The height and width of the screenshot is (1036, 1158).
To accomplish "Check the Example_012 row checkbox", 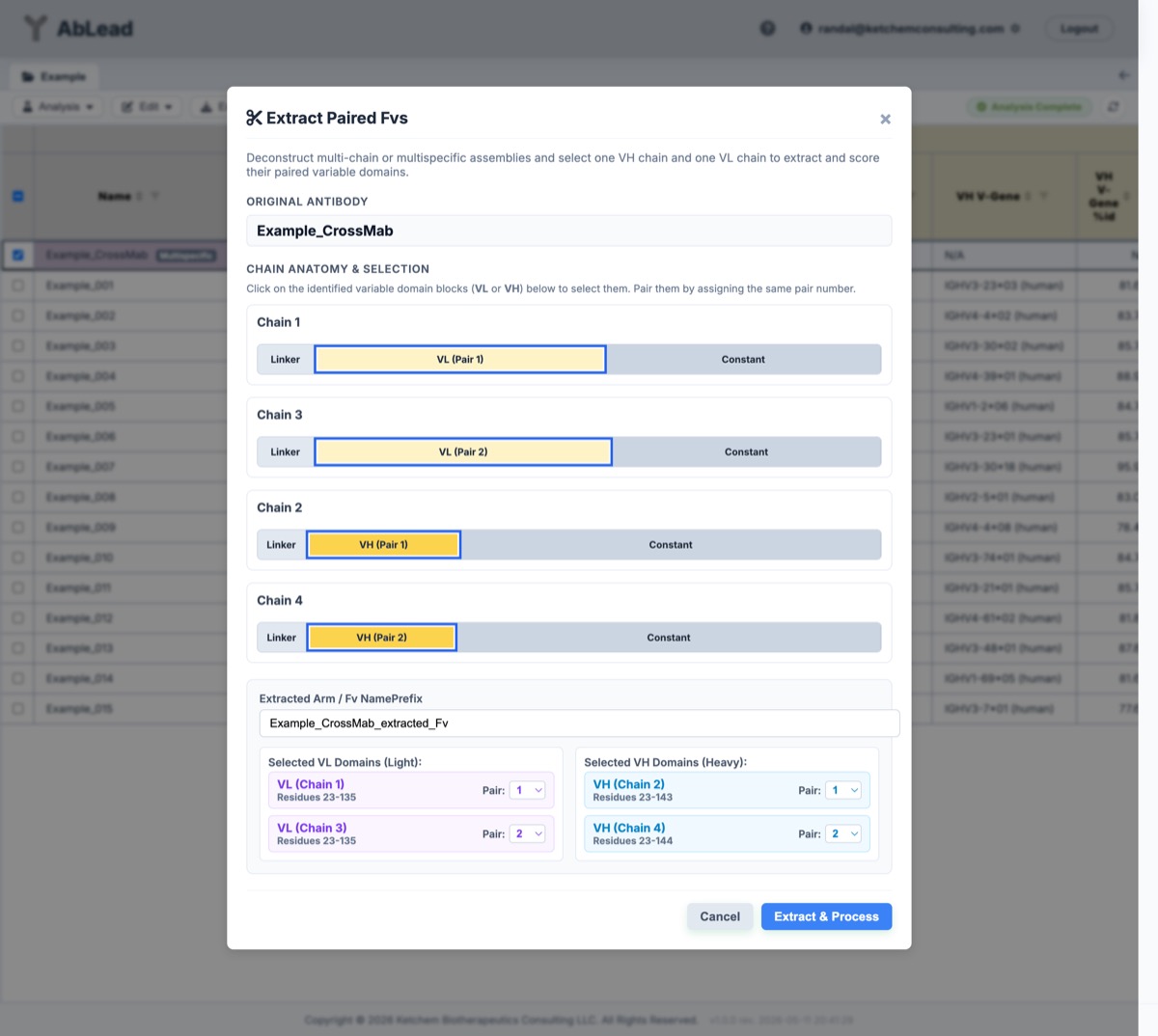I will click(x=17, y=617).
